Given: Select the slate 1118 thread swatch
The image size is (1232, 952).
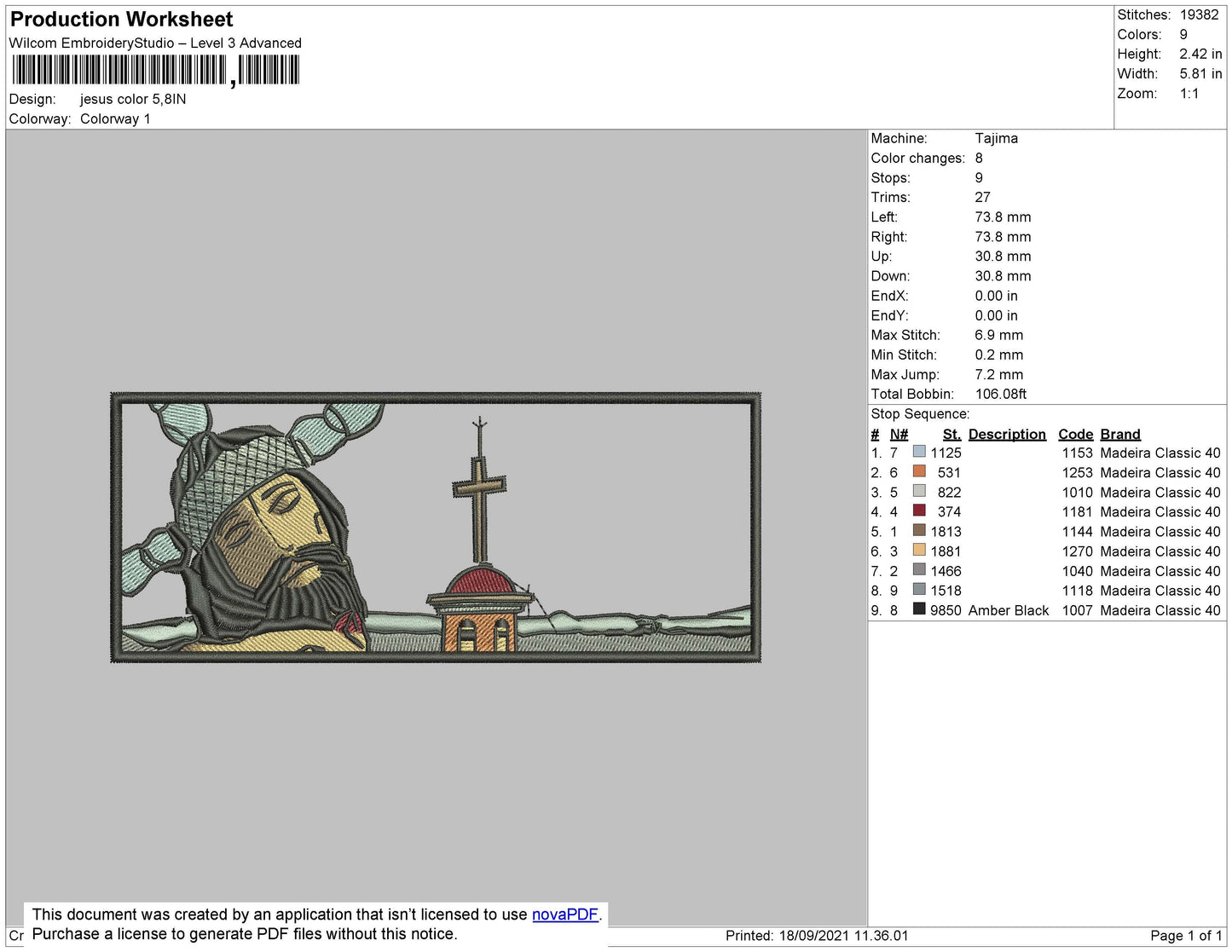Looking at the screenshot, I should 919,589.
